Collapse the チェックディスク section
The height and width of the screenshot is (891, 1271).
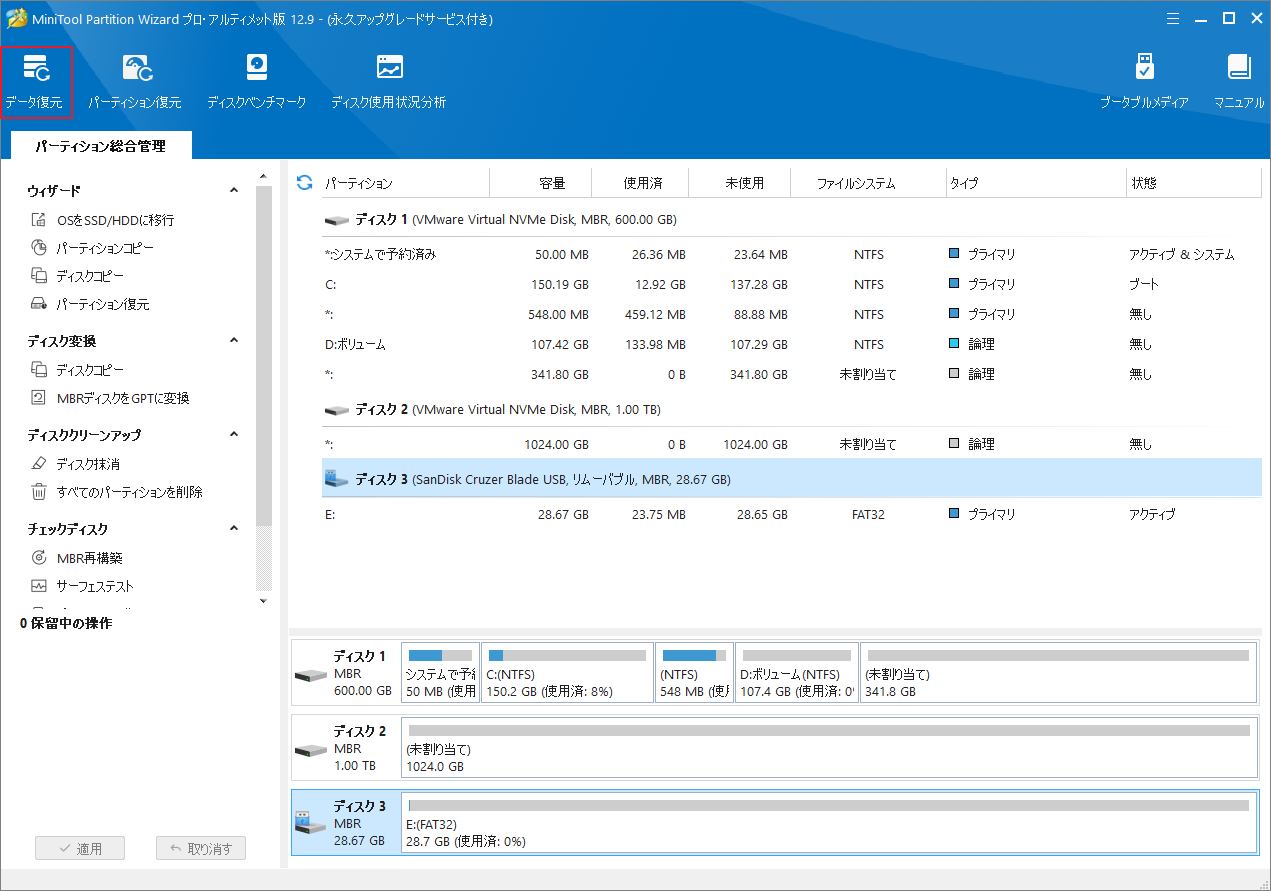point(234,528)
